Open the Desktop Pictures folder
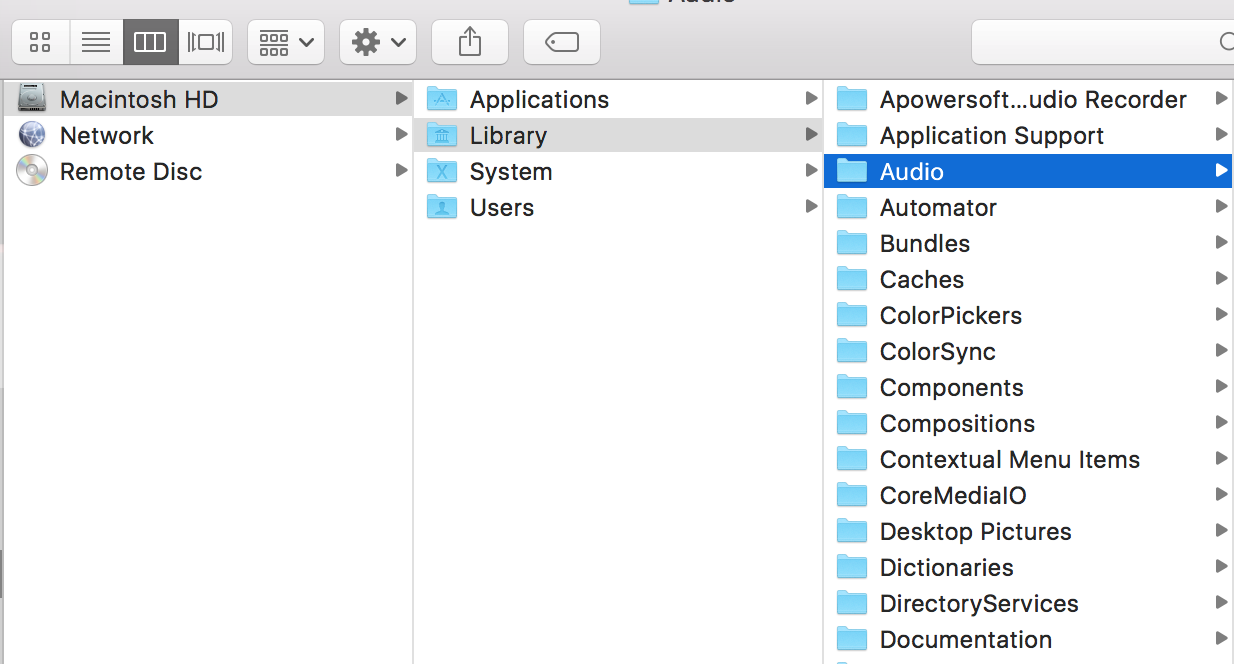The height and width of the screenshot is (664, 1234). (975, 532)
